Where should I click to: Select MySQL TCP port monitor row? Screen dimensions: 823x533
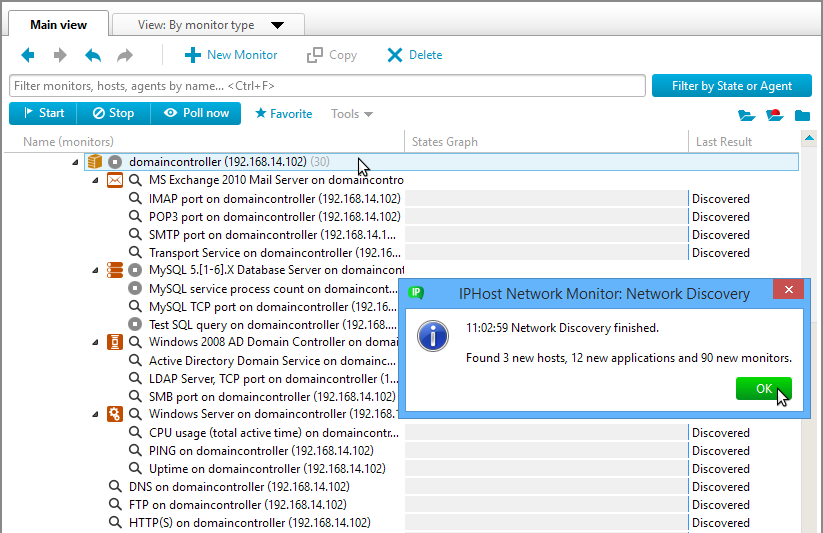pos(272,307)
